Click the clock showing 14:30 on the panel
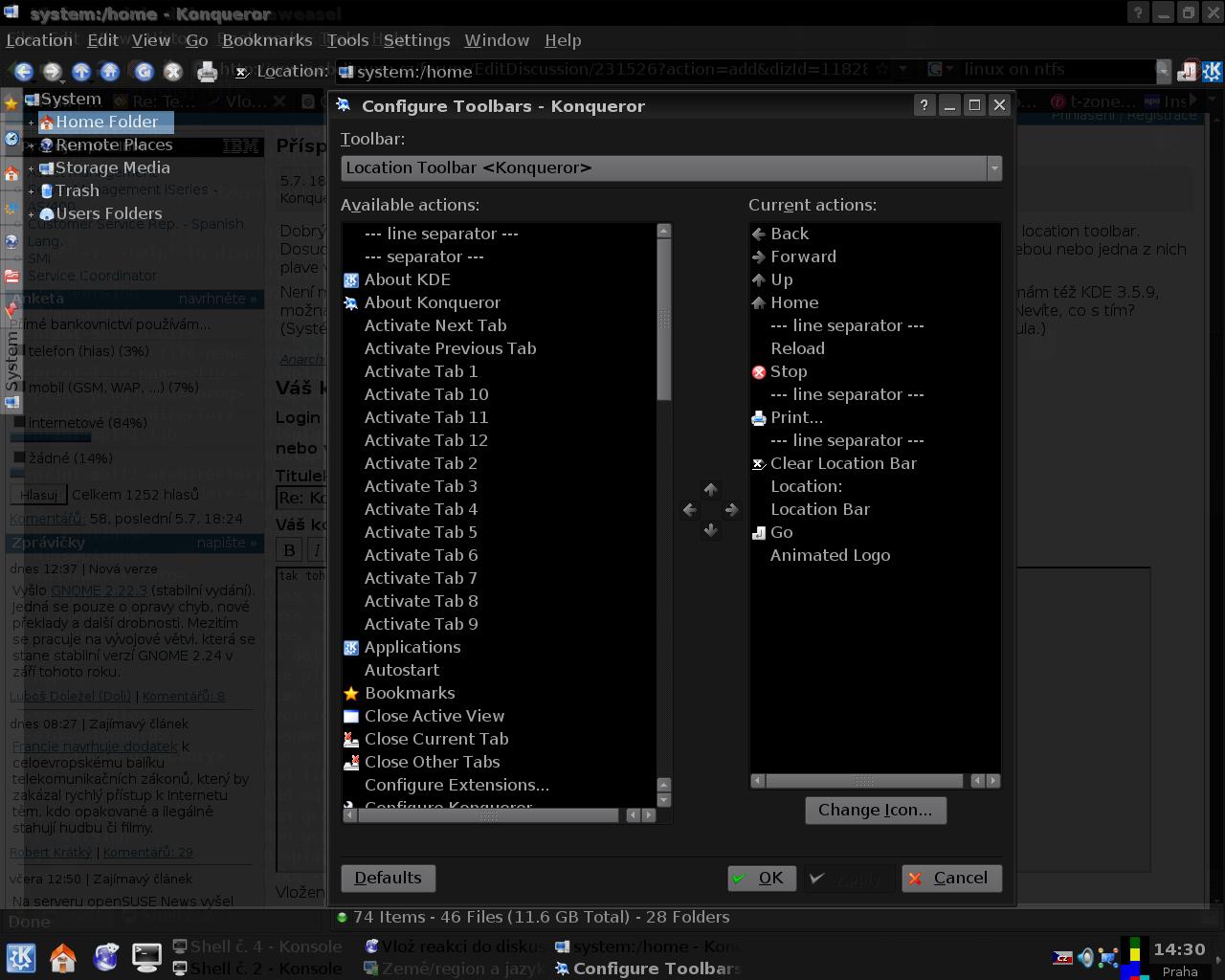This screenshot has height=980, width=1225. coord(1179,949)
